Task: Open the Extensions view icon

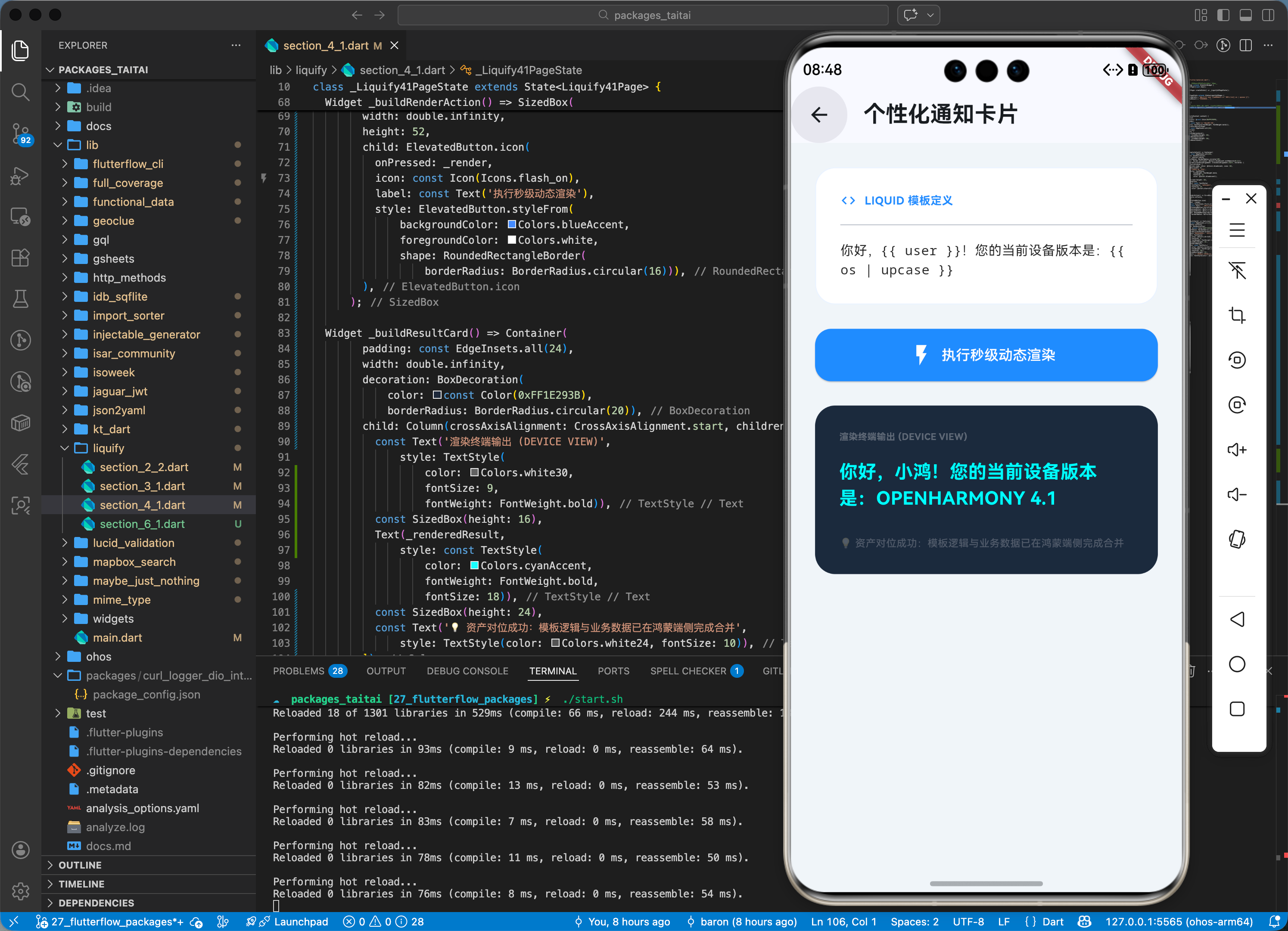Action: [20, 258]
